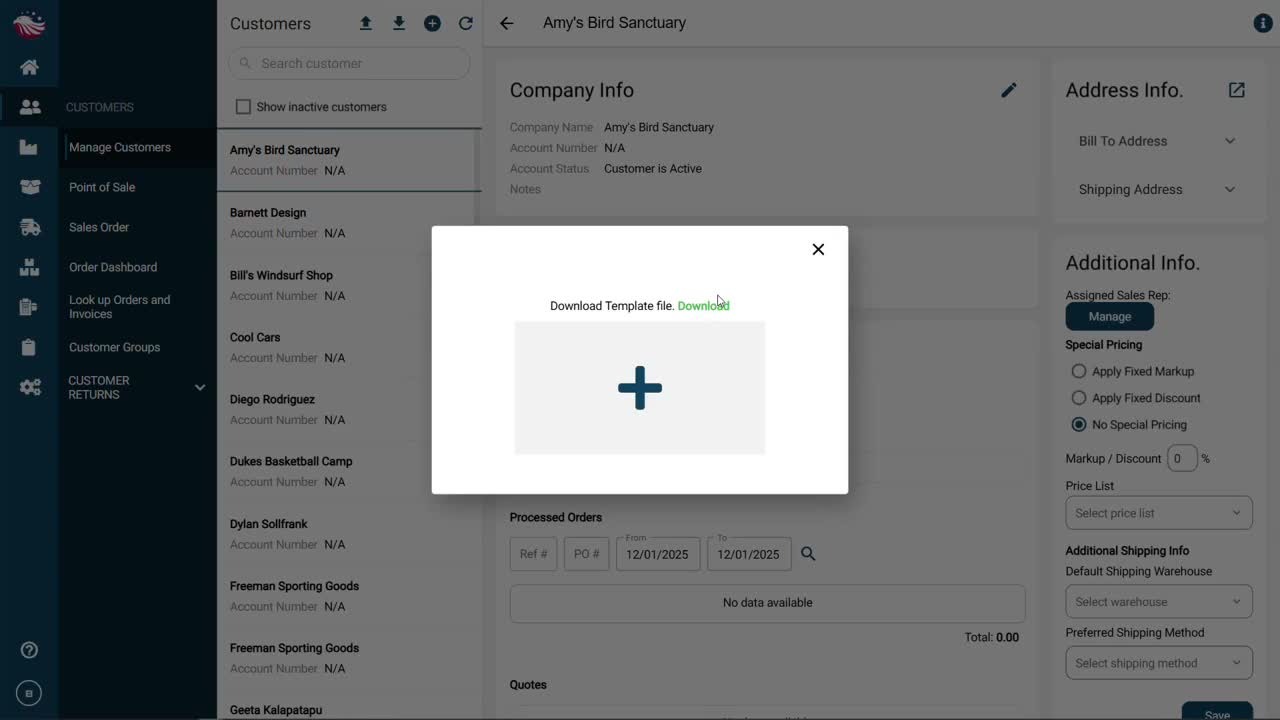The image size is (1280, 720).
Task: Refresh the customers list
Action: pyautogui.click(x=466, y=23)
